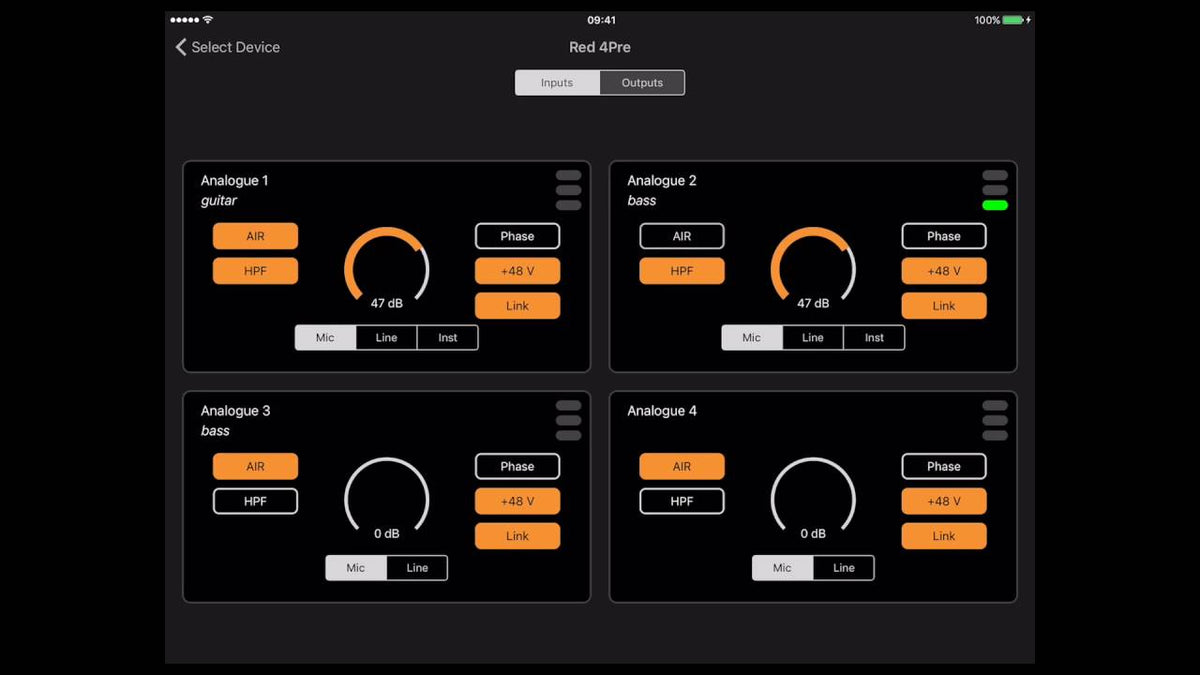The height and width of the screenshot is (675, 1200).
Task: Select Mic input for Analogue 1
Action: coord(325,338)
